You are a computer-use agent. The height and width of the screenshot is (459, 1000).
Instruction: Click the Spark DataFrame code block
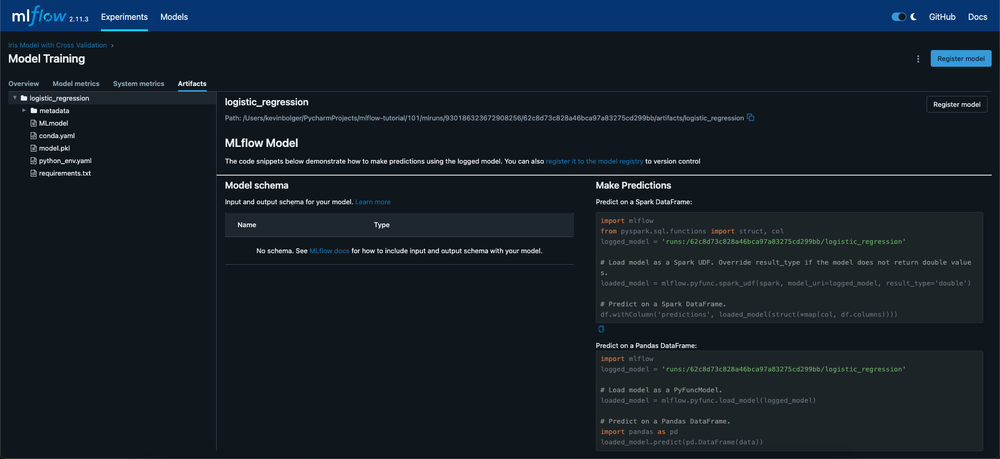[x=789, y=267]
